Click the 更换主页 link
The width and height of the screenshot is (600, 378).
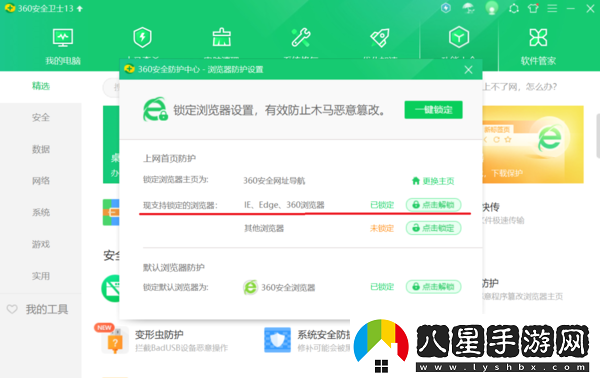coord(433,181)
